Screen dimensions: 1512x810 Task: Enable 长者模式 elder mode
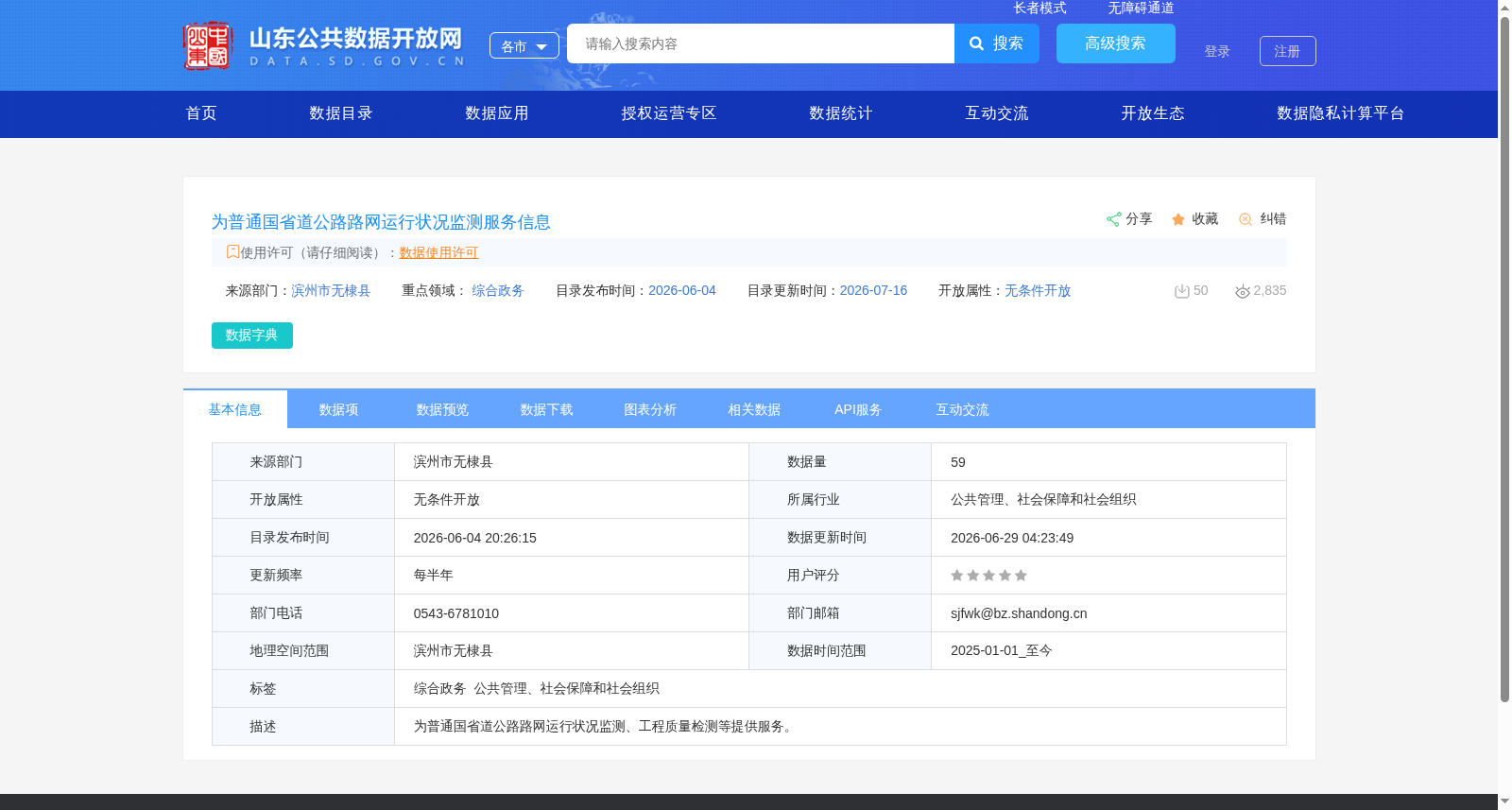coord(1040,8)
